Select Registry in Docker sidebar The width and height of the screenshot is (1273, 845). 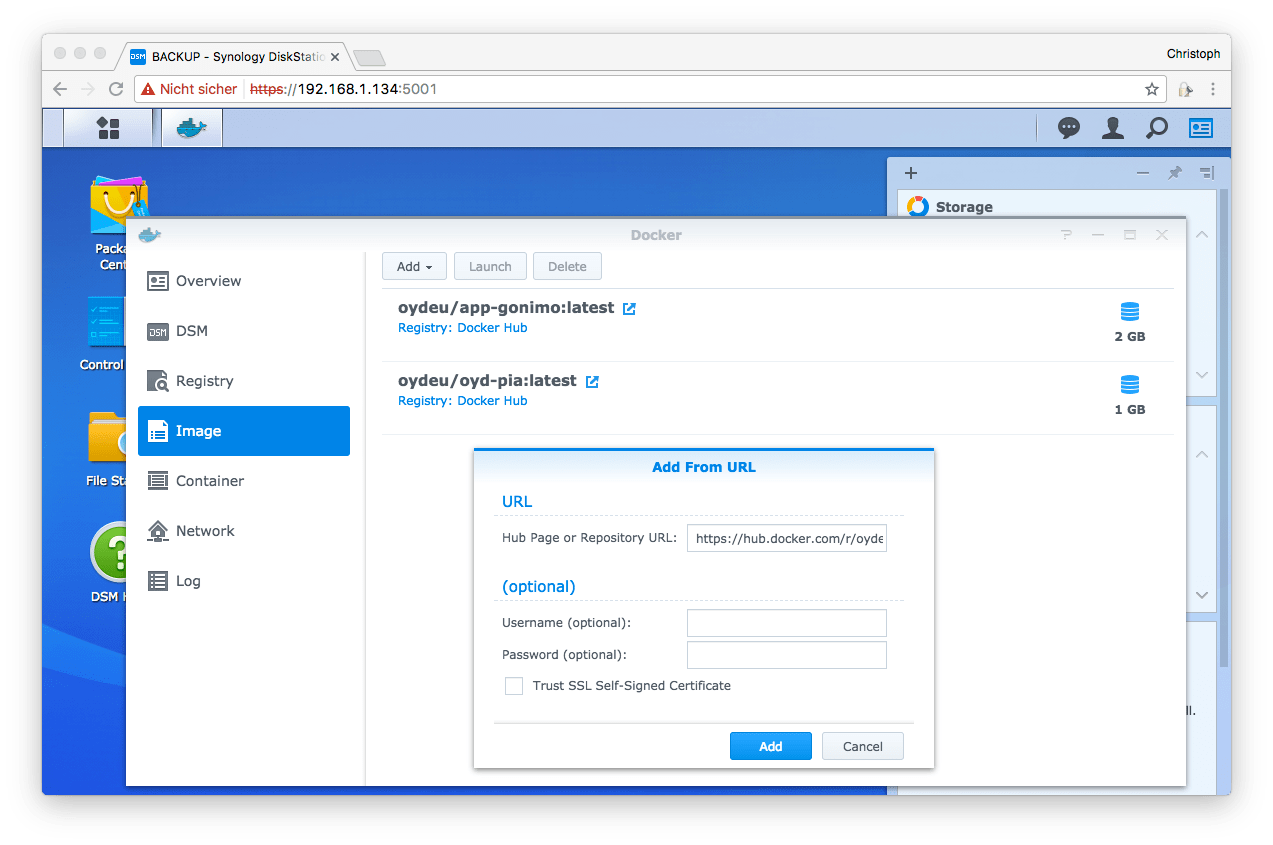(x=204, y=381)
